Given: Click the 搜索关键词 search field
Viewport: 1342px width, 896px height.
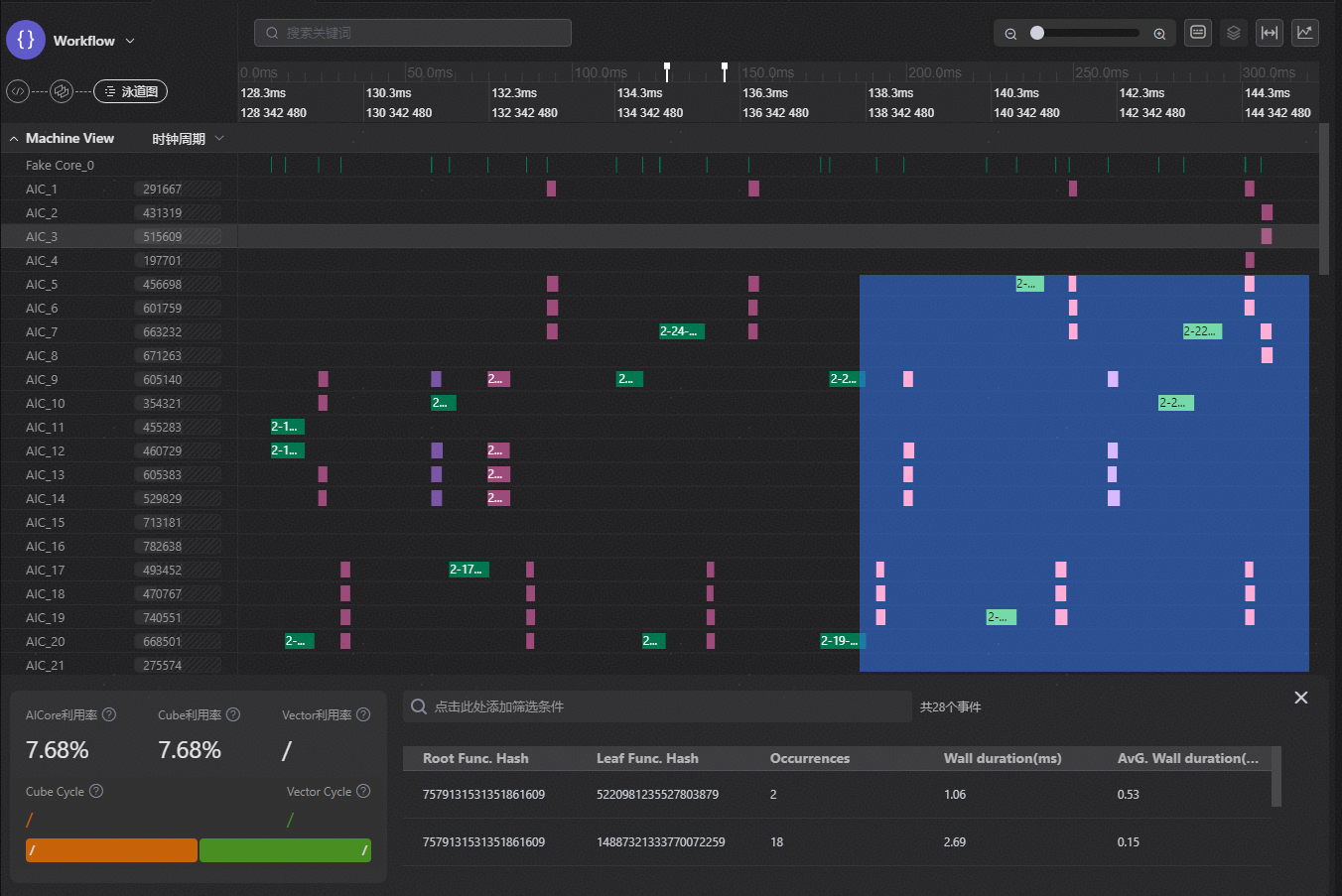Looking at the screenshot, I should pos(413,33).
